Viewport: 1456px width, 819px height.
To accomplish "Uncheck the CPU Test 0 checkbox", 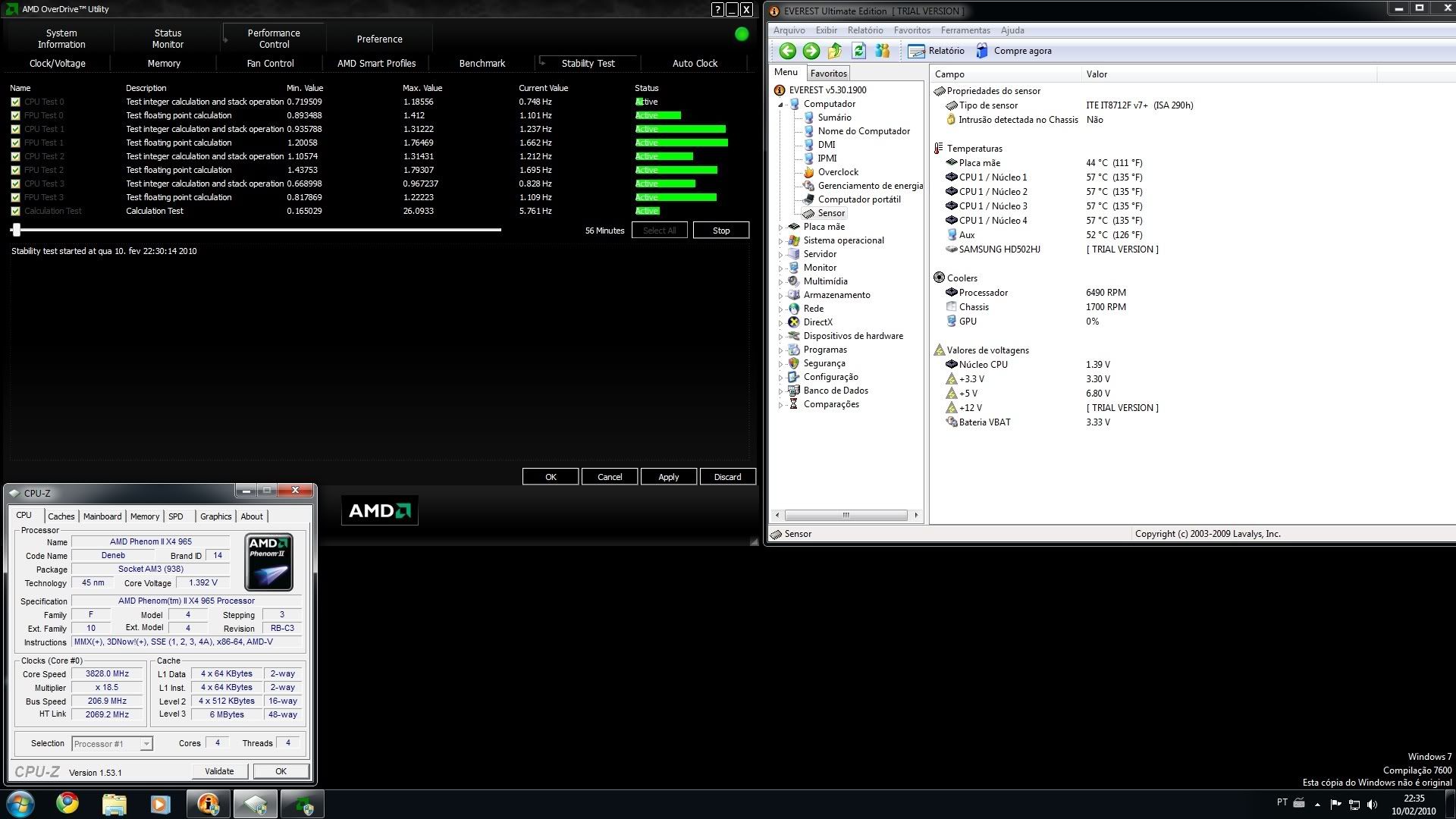I will (14, 102).
